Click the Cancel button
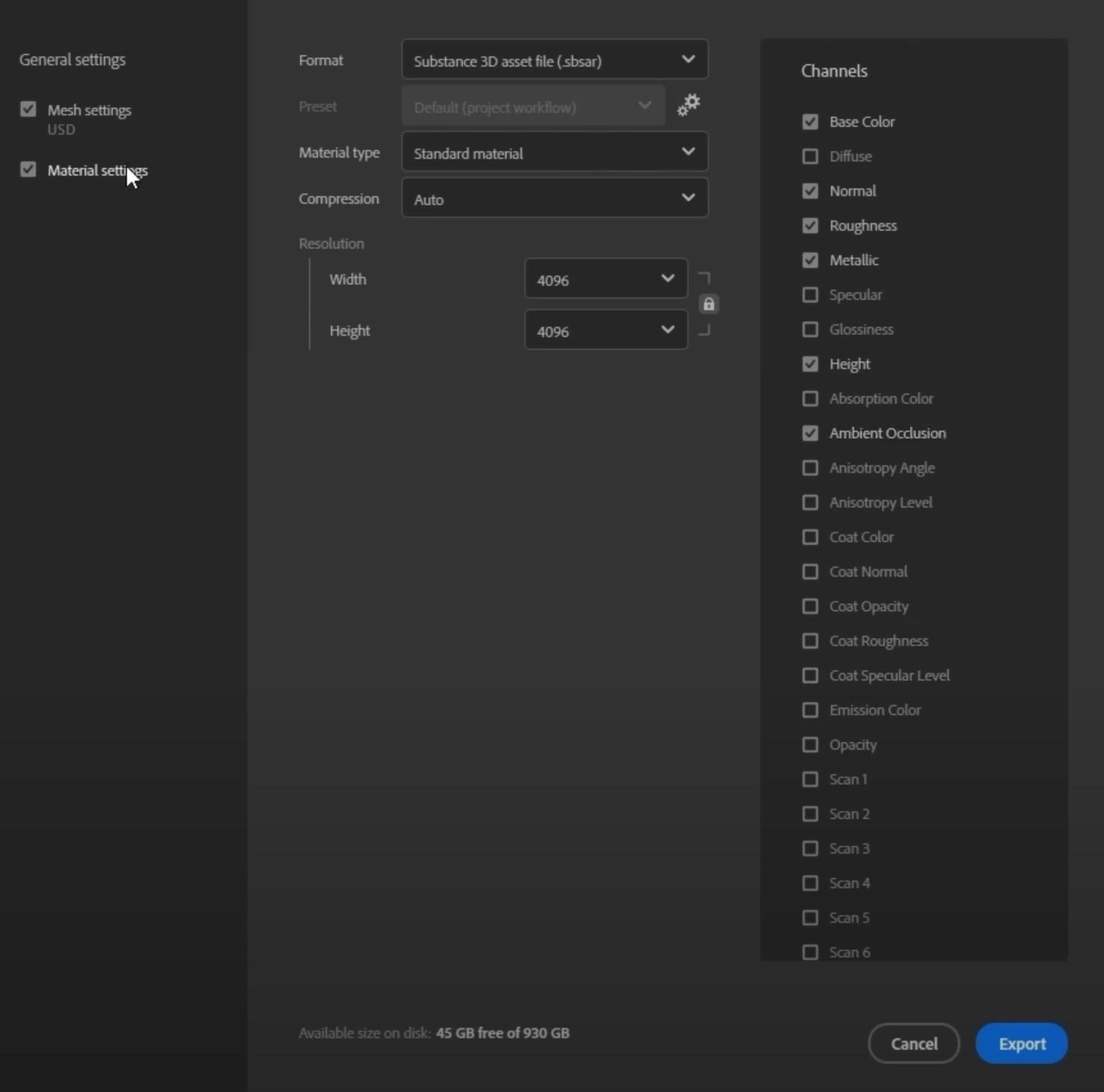This screenshot has height=1092, width=1104. pyautogui.click(x=914, y=1043)
